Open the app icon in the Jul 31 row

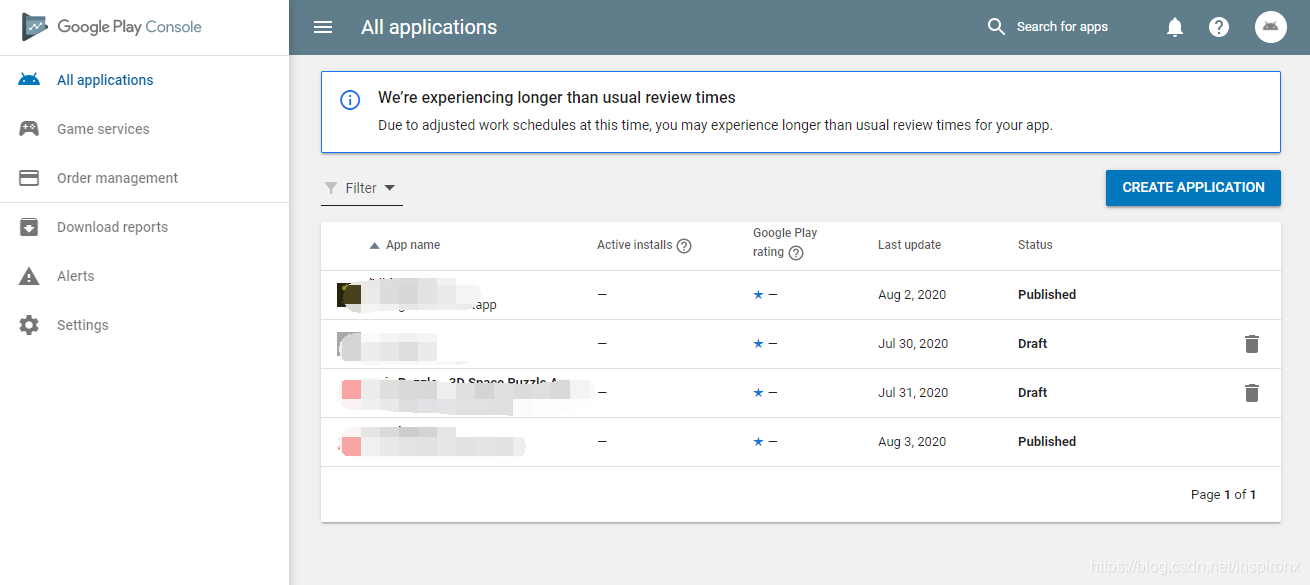pos(351,390)
